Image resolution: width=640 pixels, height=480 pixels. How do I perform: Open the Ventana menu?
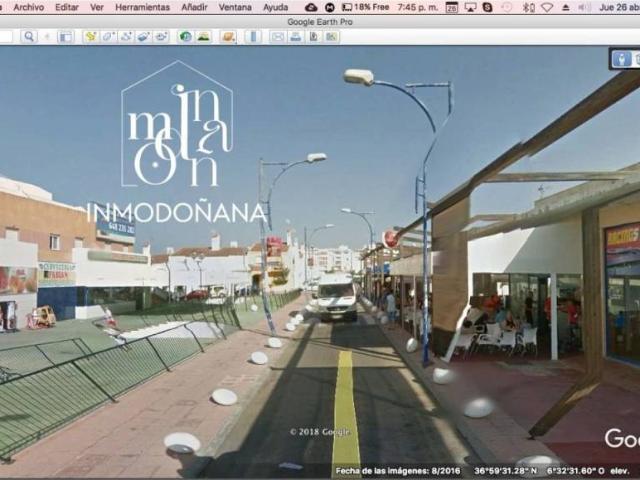(235, 7)
